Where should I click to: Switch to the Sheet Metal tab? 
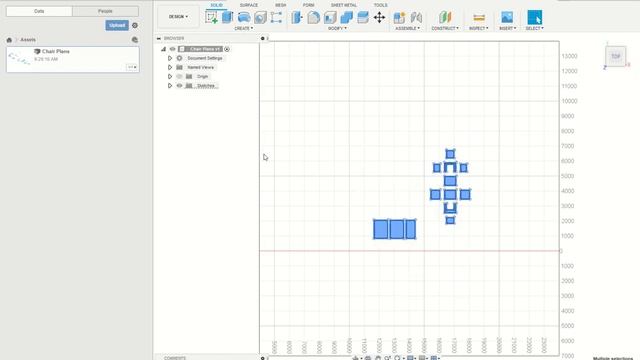pyautogui.click(x=344, y=5)
